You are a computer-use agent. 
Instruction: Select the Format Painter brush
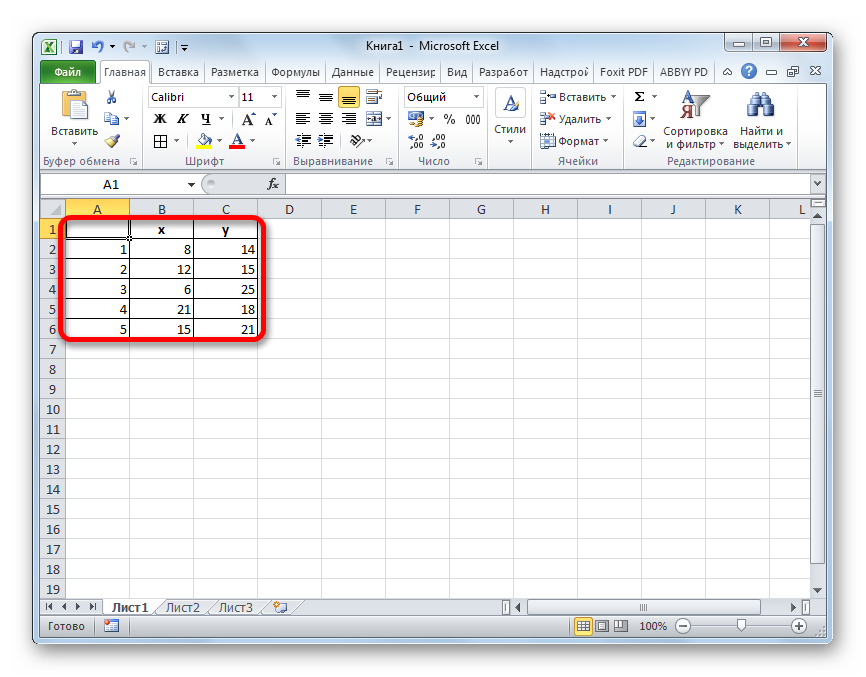pos(112,141)
